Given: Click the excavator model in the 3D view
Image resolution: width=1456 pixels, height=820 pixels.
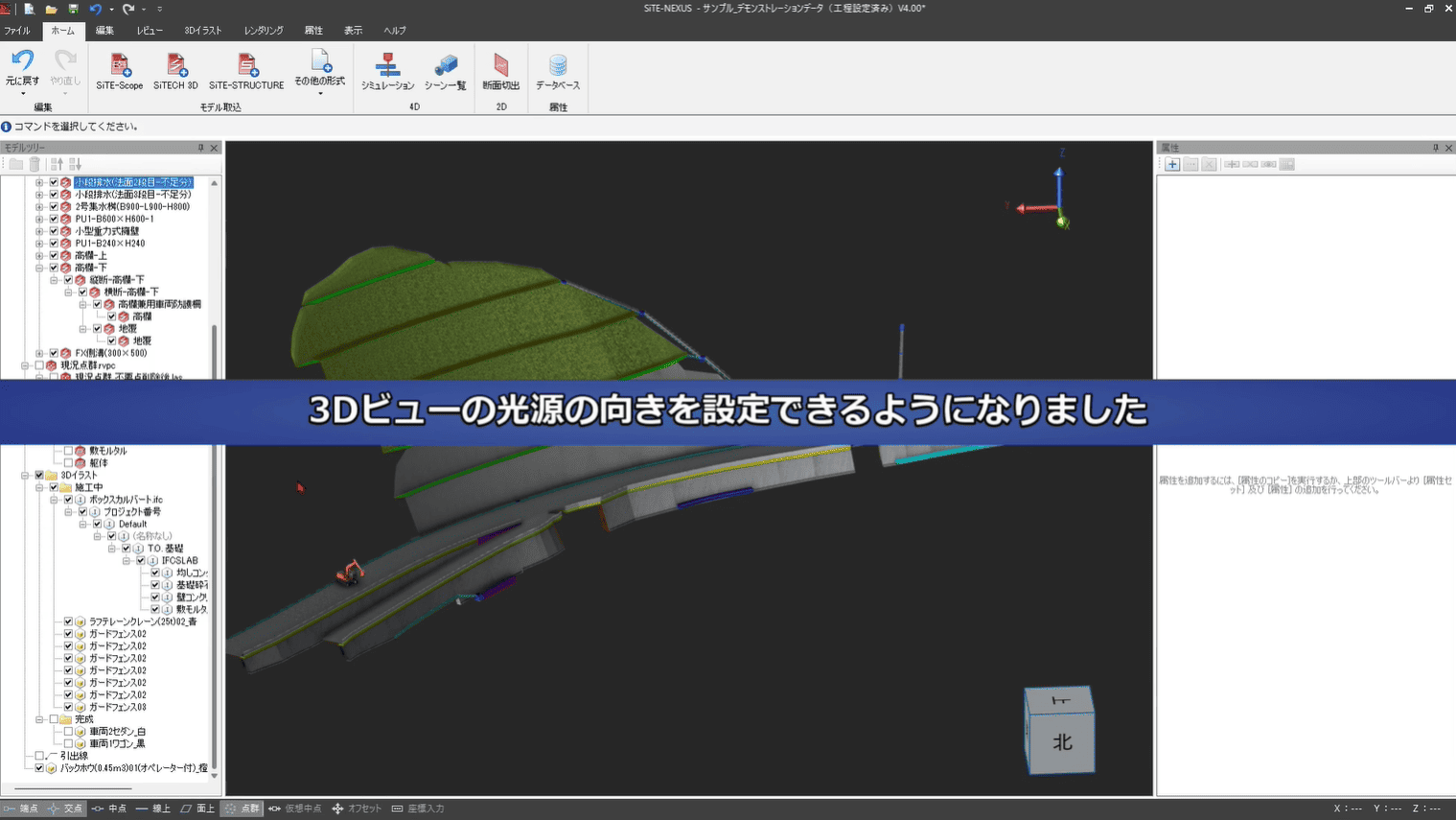Looking at the screenshot, I should point(350,572).
